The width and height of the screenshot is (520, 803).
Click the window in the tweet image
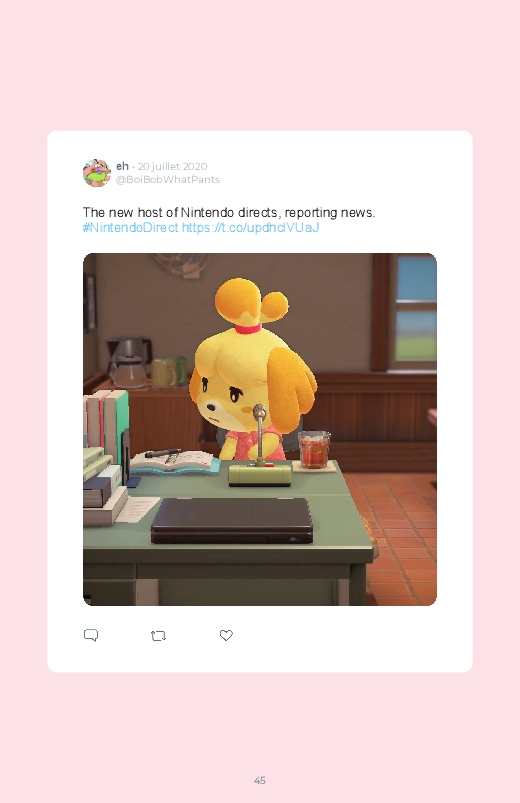[416, 309]
